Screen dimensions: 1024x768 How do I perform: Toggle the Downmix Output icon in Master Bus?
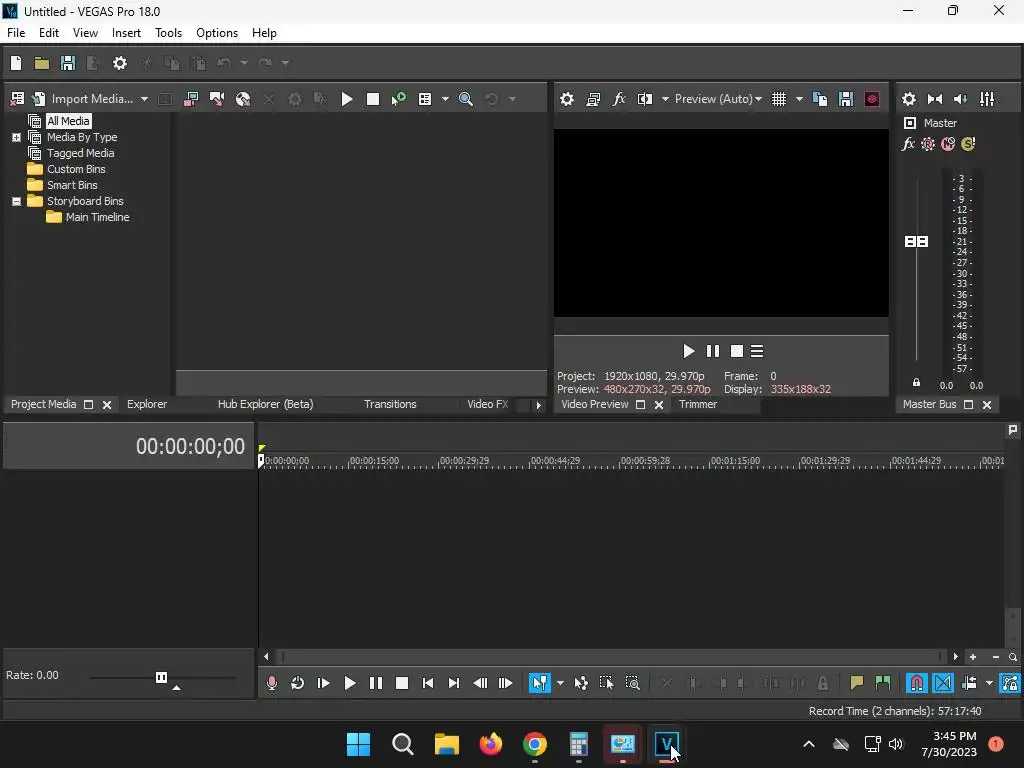pos(935,99)
